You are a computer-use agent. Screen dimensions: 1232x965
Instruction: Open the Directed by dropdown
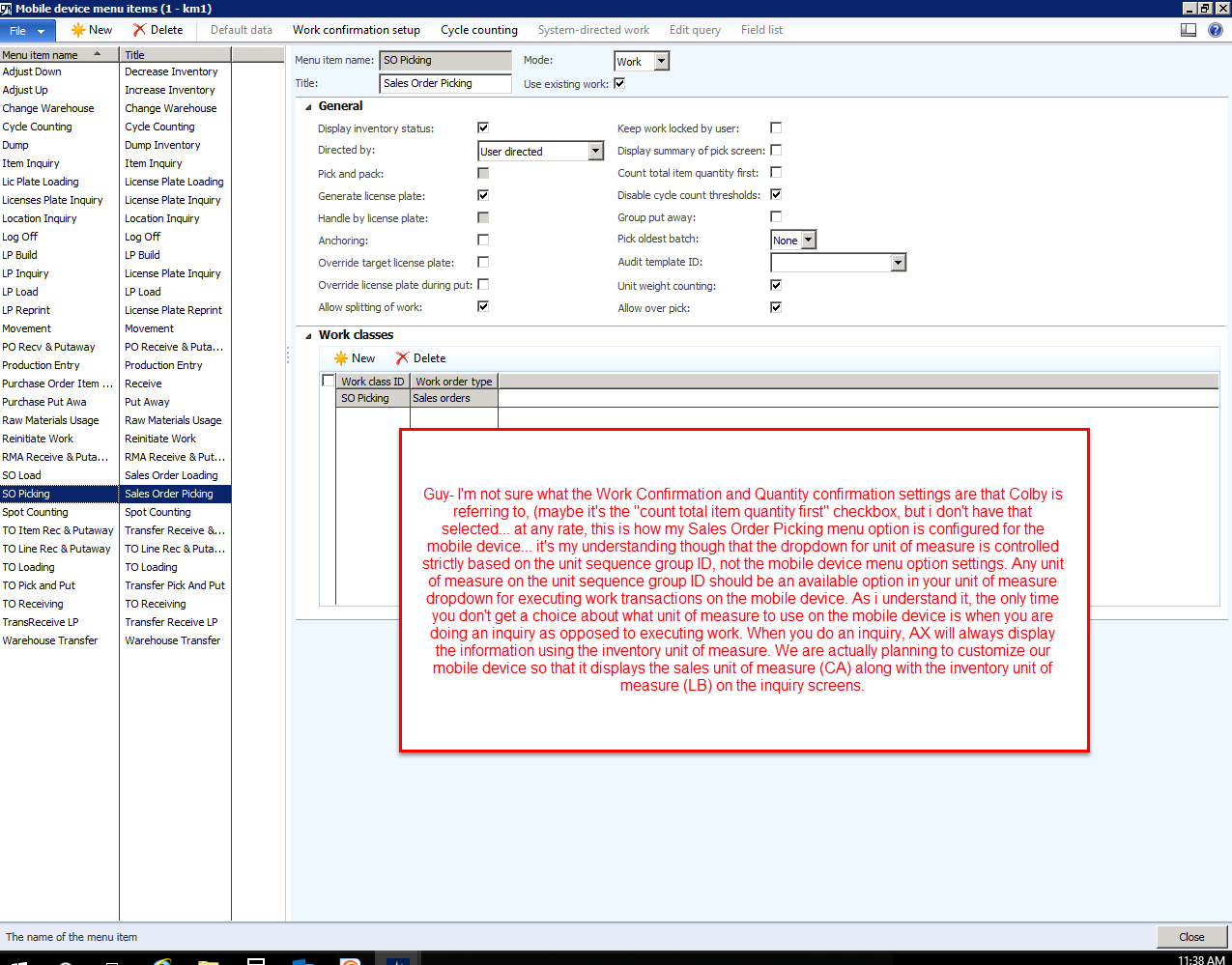click(x=595, y=152)
